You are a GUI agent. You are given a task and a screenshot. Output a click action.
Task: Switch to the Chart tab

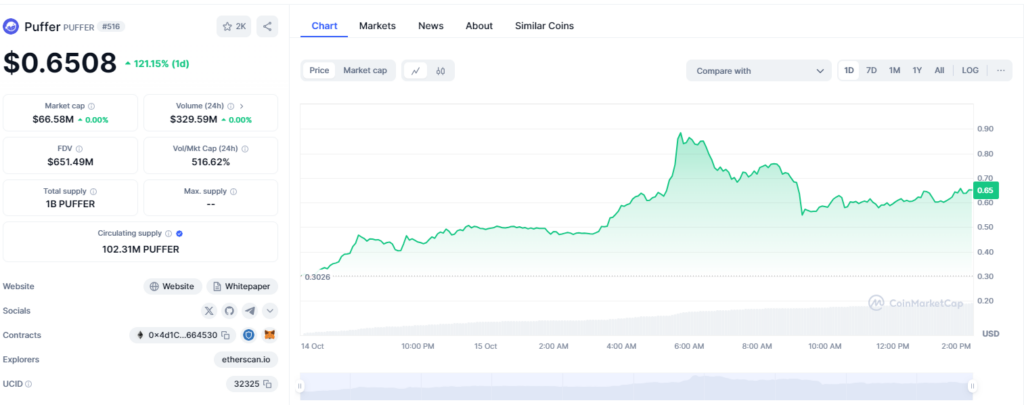pyautogui.click(x=324, y=26)
